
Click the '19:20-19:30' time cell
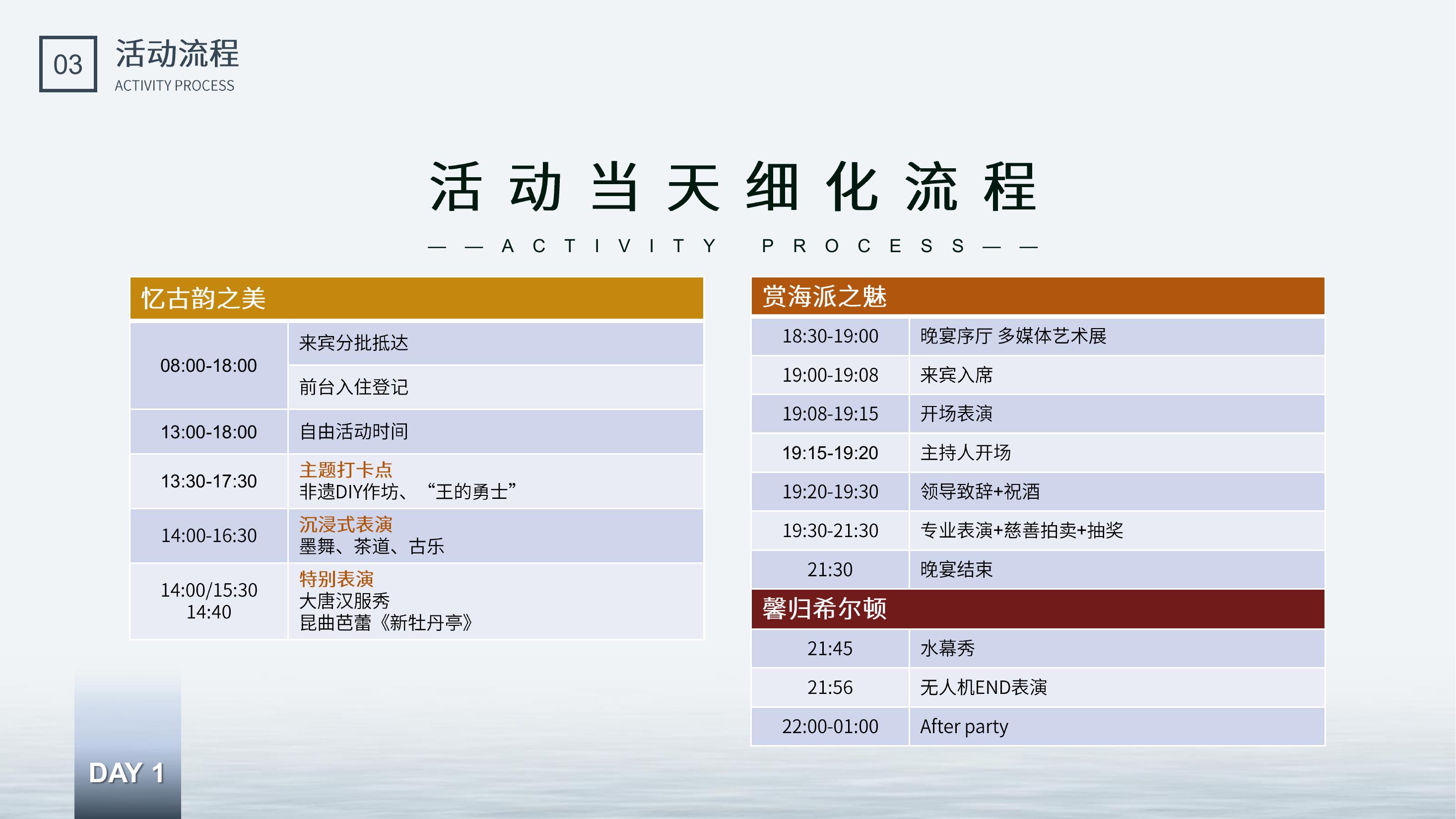point(830,492)
